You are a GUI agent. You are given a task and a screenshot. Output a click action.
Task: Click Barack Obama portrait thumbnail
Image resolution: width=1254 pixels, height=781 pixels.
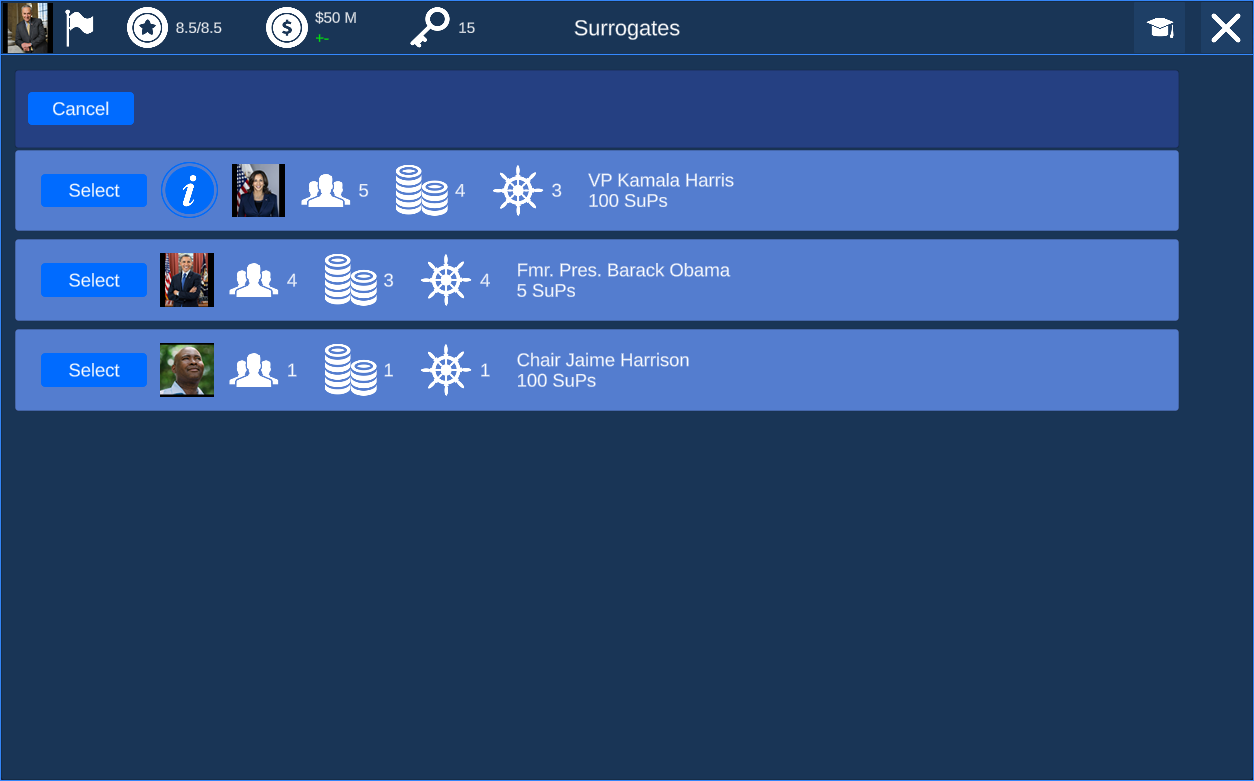[x=187, y=280]
